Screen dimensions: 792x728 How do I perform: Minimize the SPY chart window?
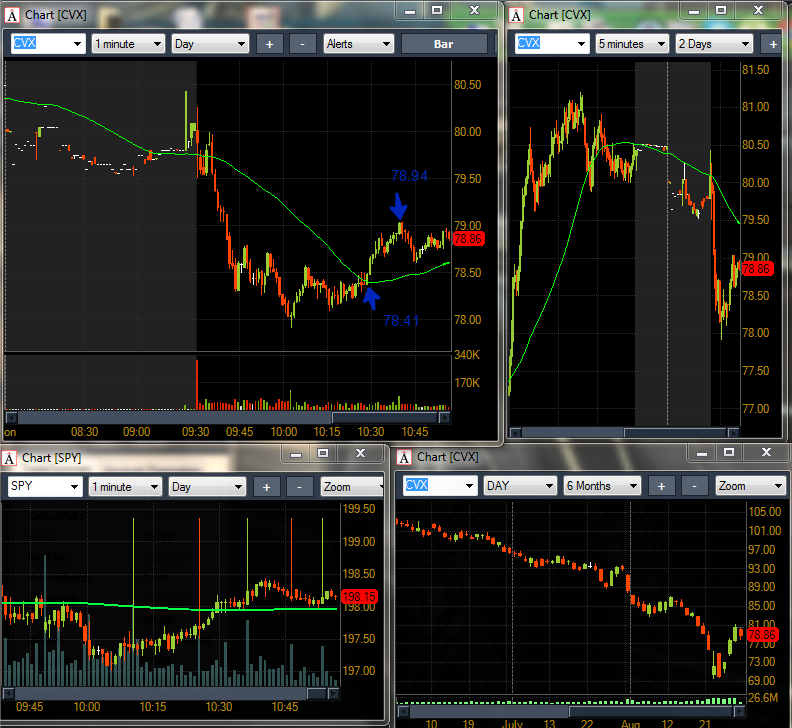(296, 454)
